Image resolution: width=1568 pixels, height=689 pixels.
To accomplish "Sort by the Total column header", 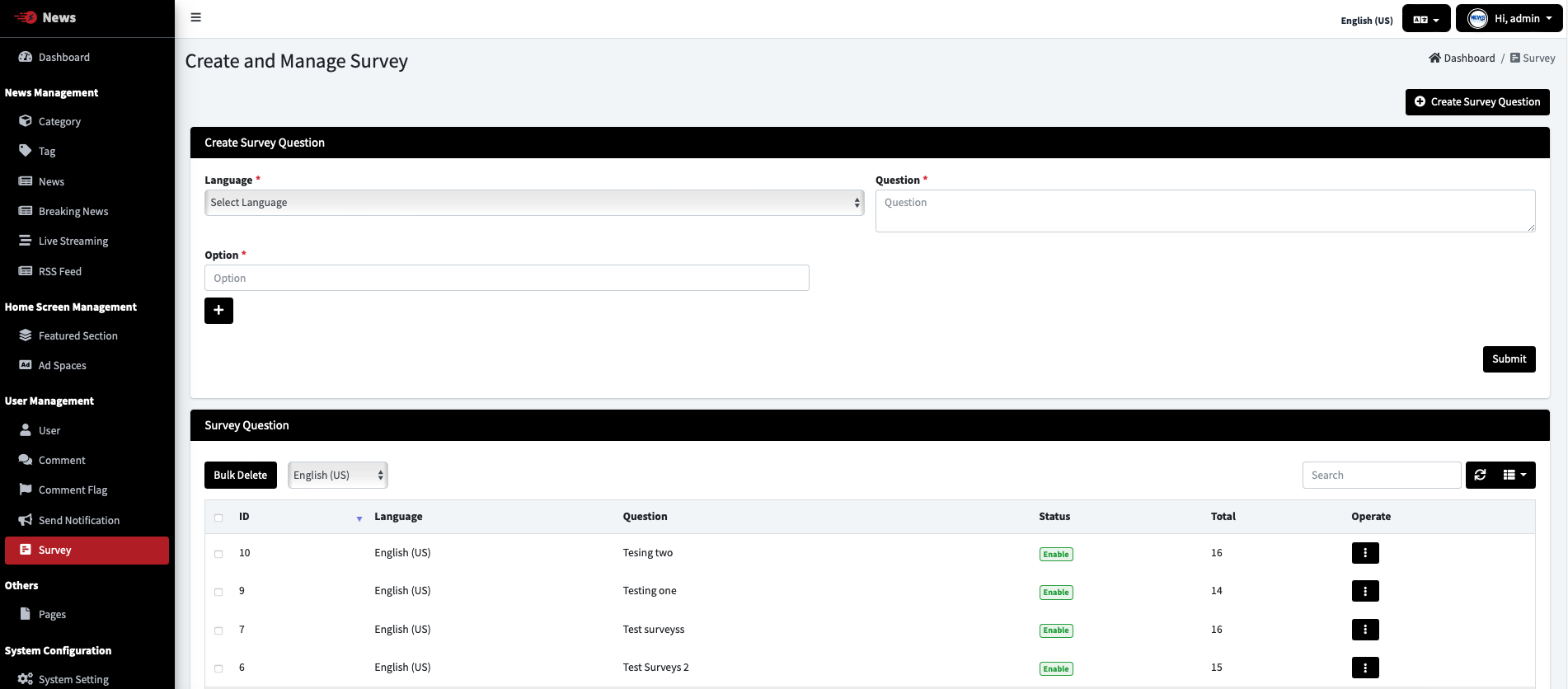I will [1223, 517].
